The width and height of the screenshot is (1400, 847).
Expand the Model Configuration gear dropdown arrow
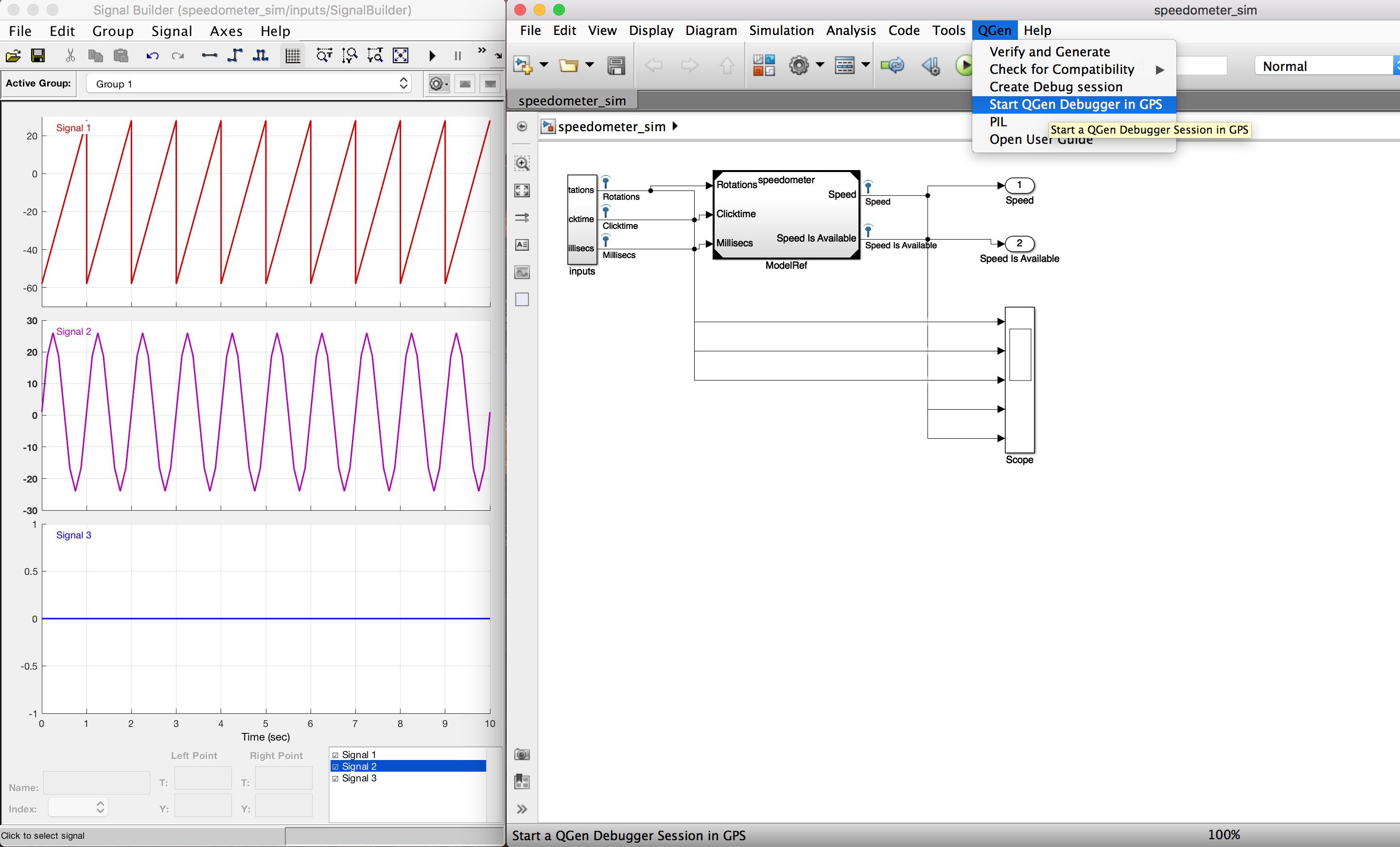click(820, 65)
